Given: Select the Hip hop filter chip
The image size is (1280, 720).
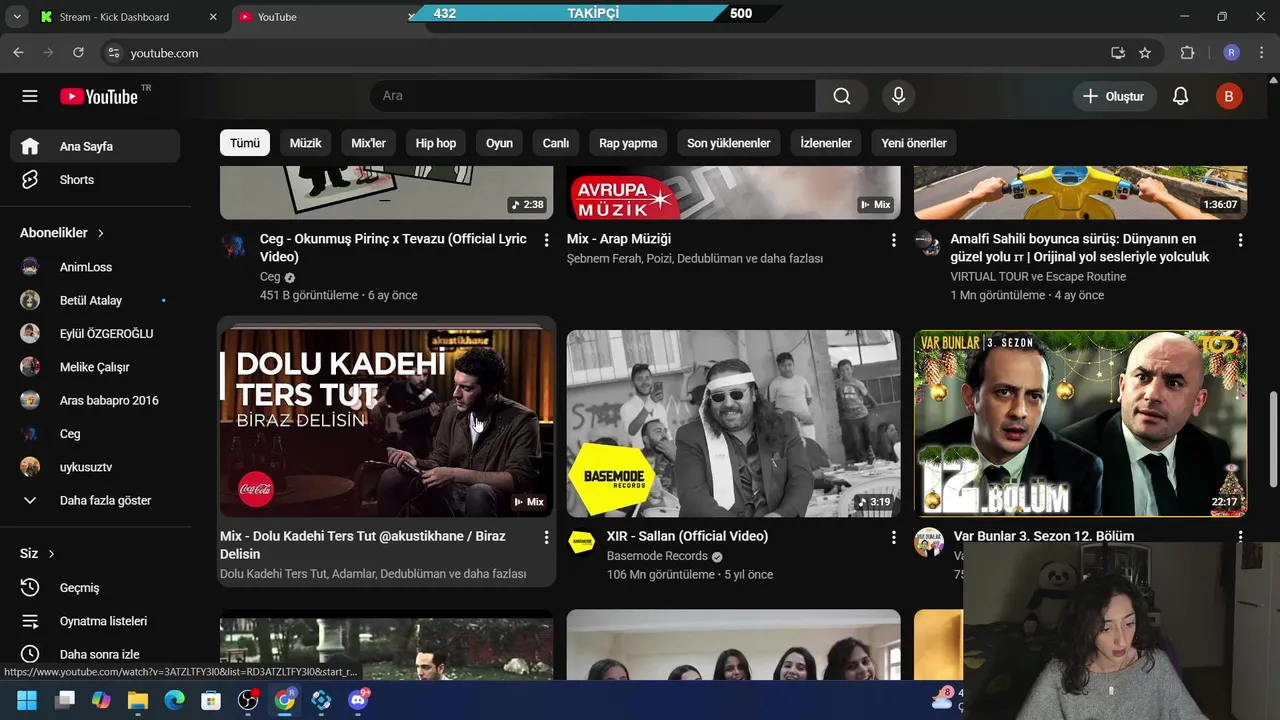Looking at the screenshot, I should pyautogui.click(x=436, y=143).
